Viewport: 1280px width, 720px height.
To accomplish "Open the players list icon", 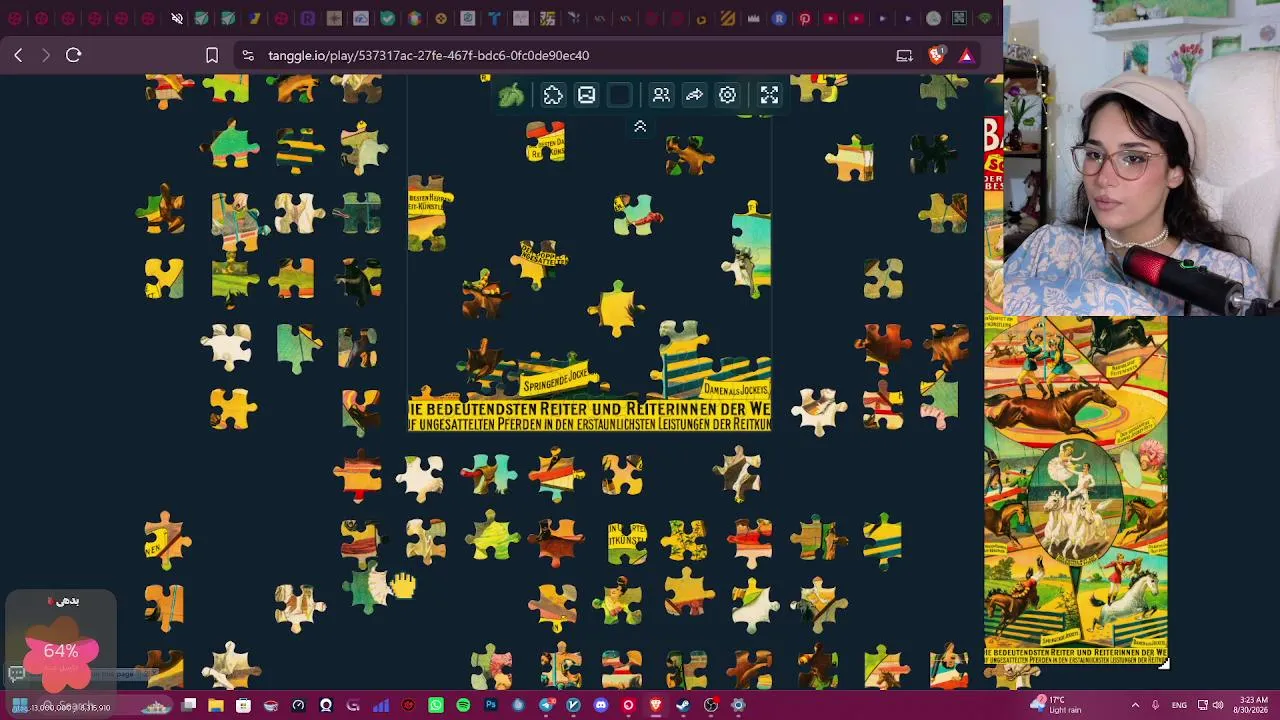I will (661, 95).
